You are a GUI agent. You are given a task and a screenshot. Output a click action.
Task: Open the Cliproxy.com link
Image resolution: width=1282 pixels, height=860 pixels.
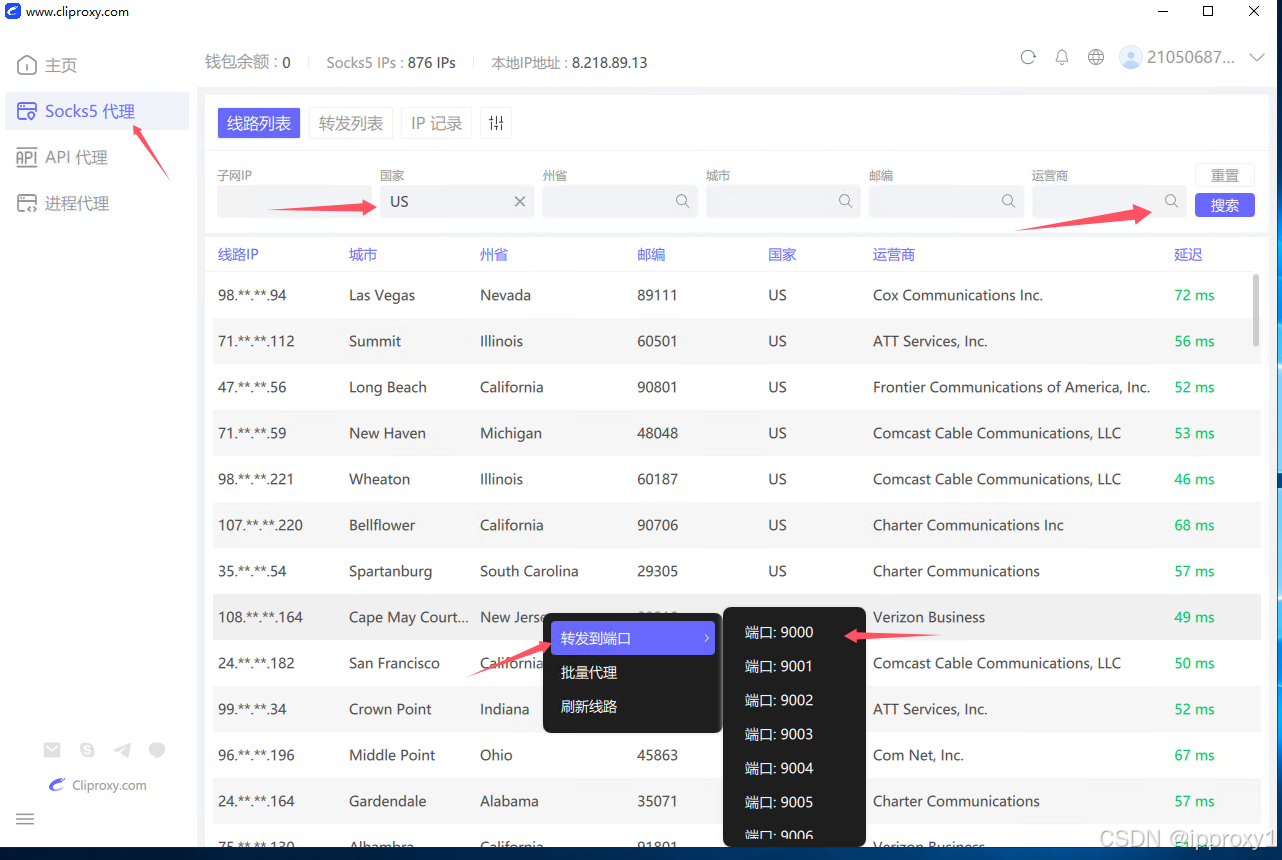pyautogui.click(x=98, y=785)
